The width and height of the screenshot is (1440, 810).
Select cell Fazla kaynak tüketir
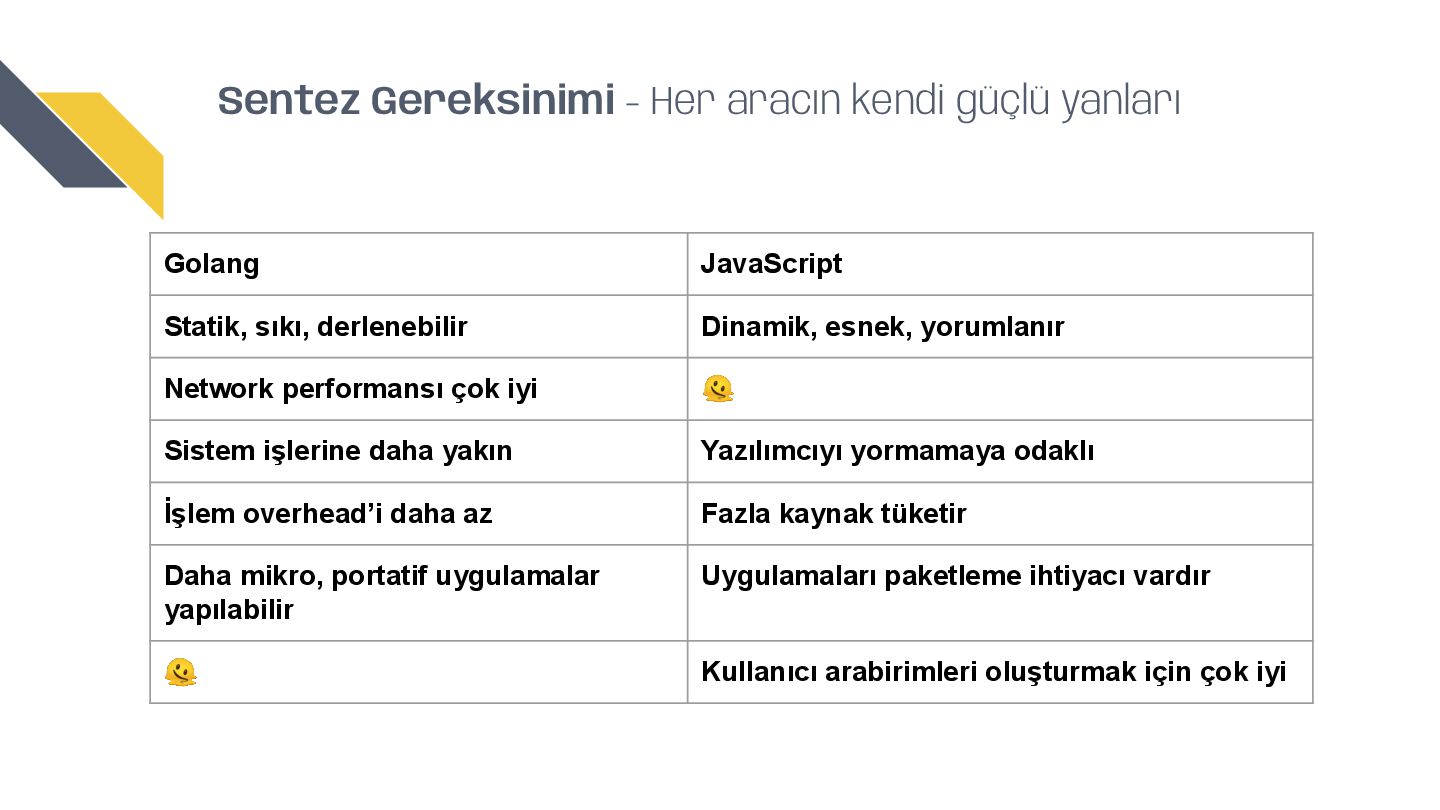1000,513
